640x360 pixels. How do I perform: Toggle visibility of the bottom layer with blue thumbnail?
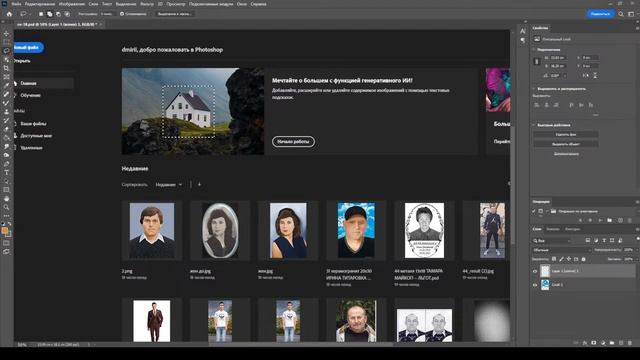[x=535, y=285]
